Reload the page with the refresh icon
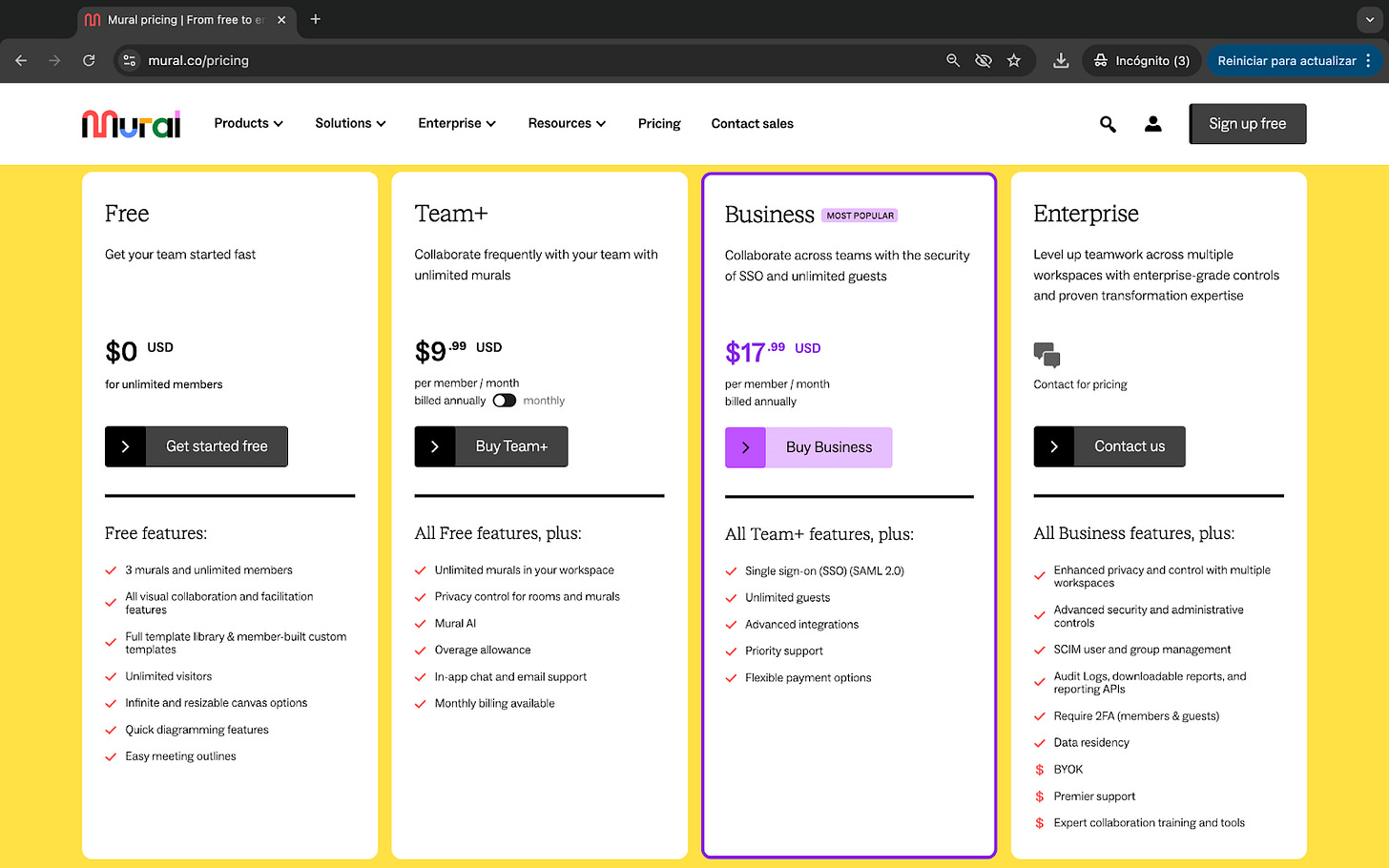1389x868 pixels. [89, 60]
